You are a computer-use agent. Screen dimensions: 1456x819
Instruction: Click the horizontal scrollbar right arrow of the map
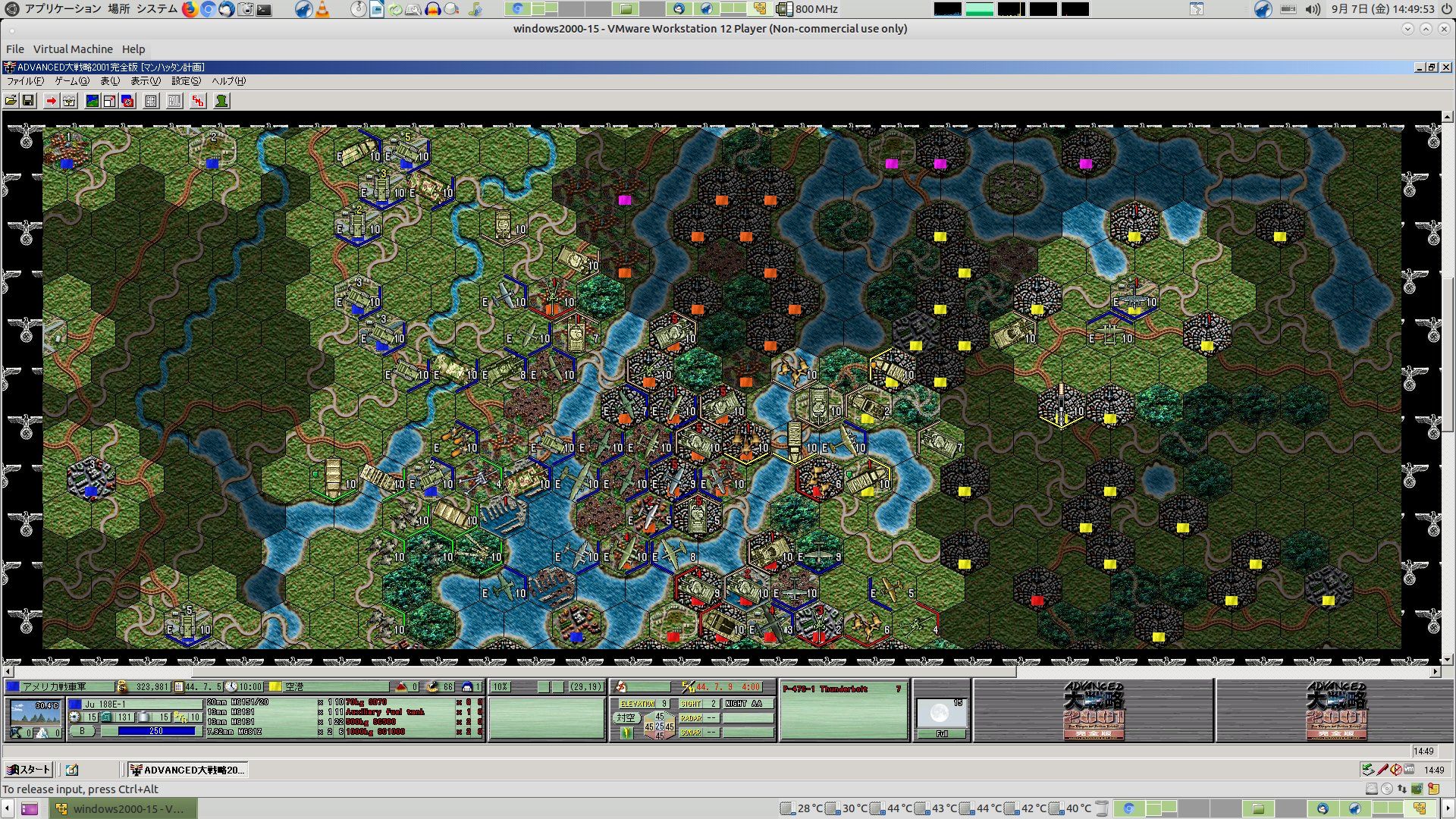point(1436,672)
